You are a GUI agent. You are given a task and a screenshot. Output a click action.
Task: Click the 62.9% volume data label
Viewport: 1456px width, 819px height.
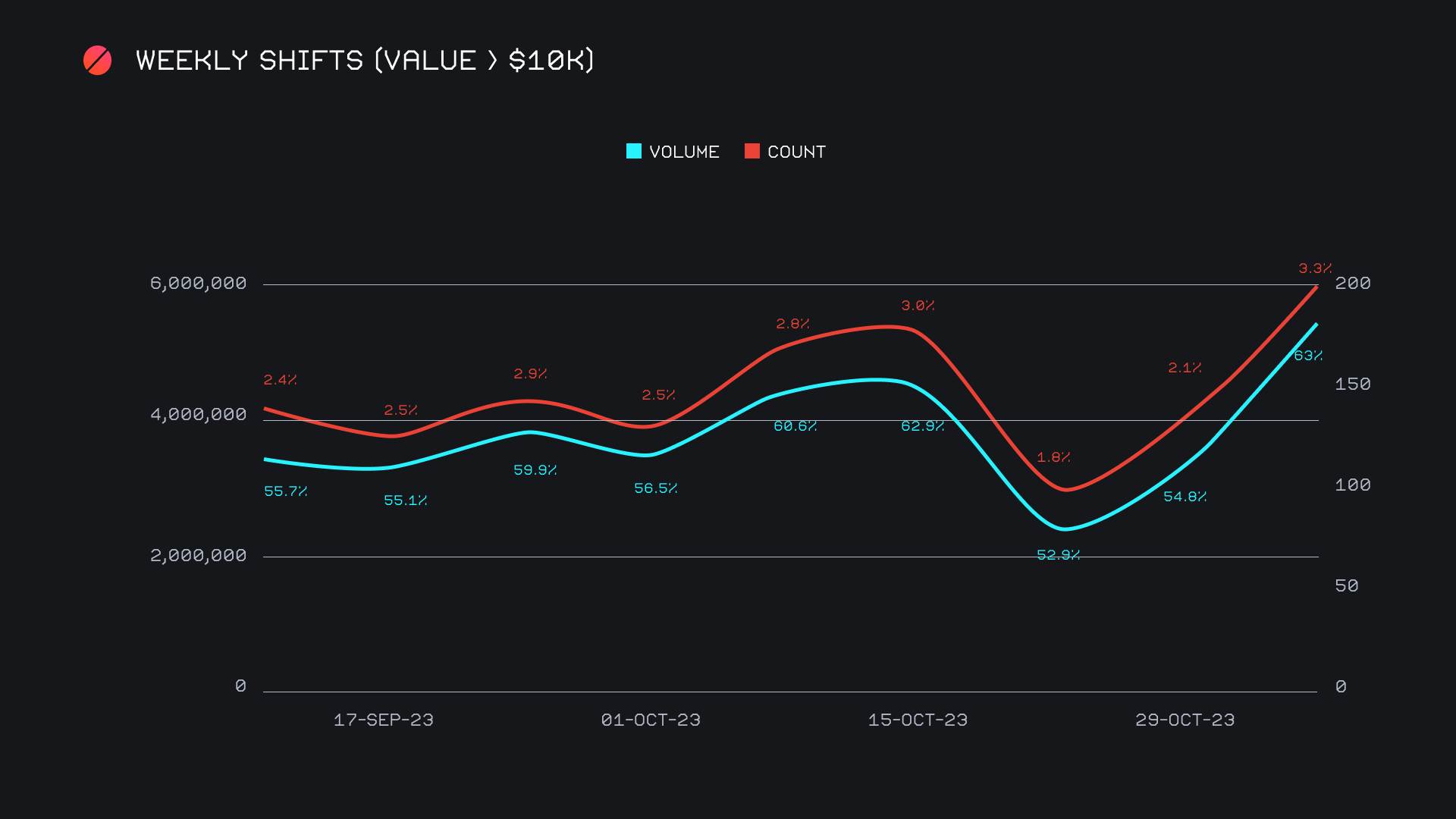[922, 426]
